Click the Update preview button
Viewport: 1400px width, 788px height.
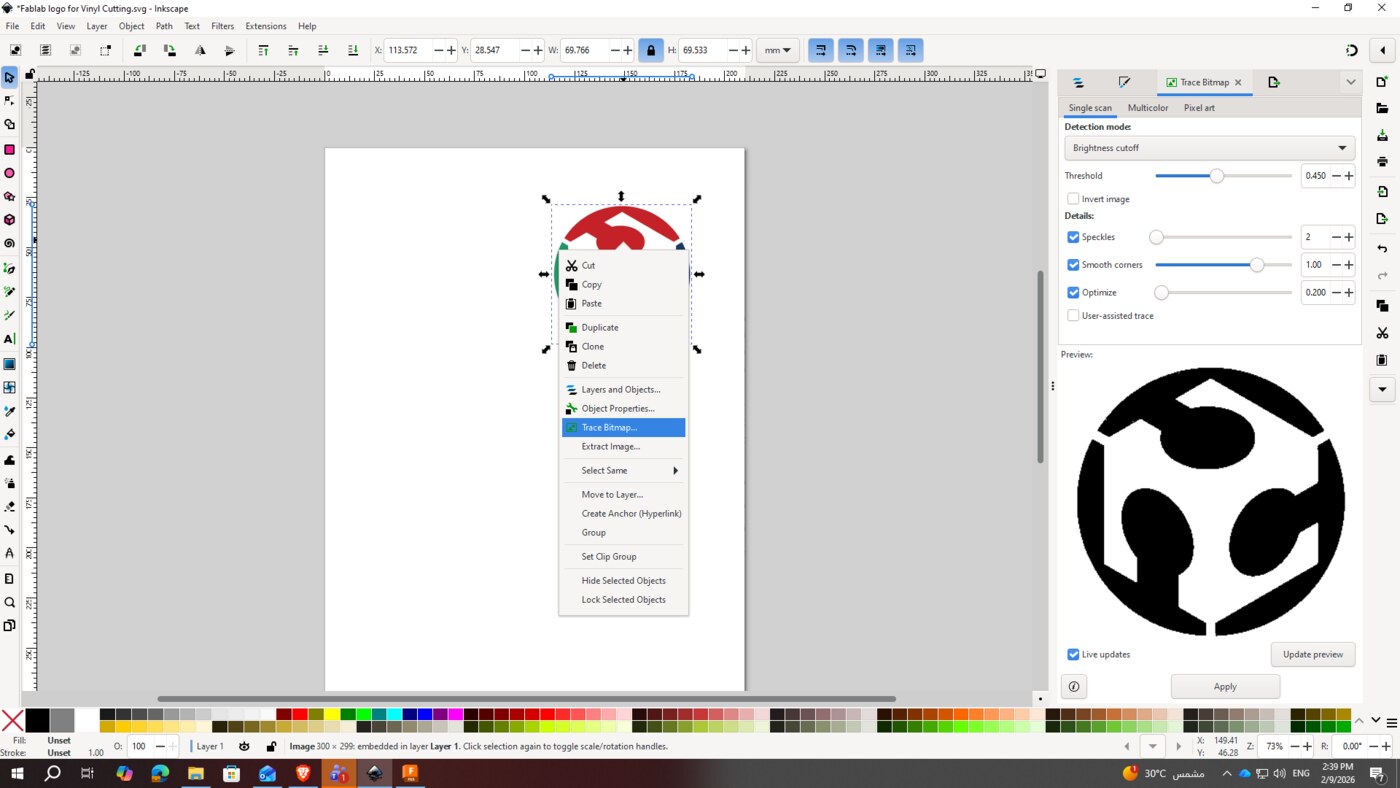point(1313,655)
